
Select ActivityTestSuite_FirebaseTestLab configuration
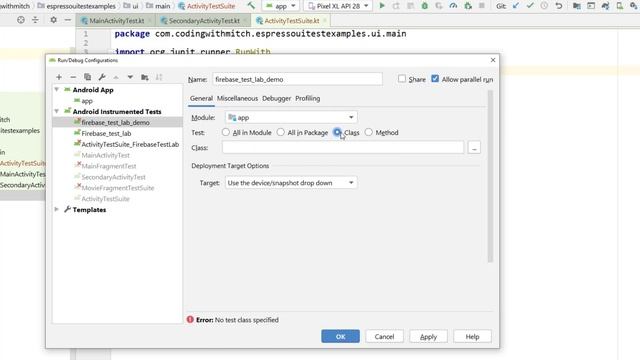pyautogui.click(x=130, y=144)
